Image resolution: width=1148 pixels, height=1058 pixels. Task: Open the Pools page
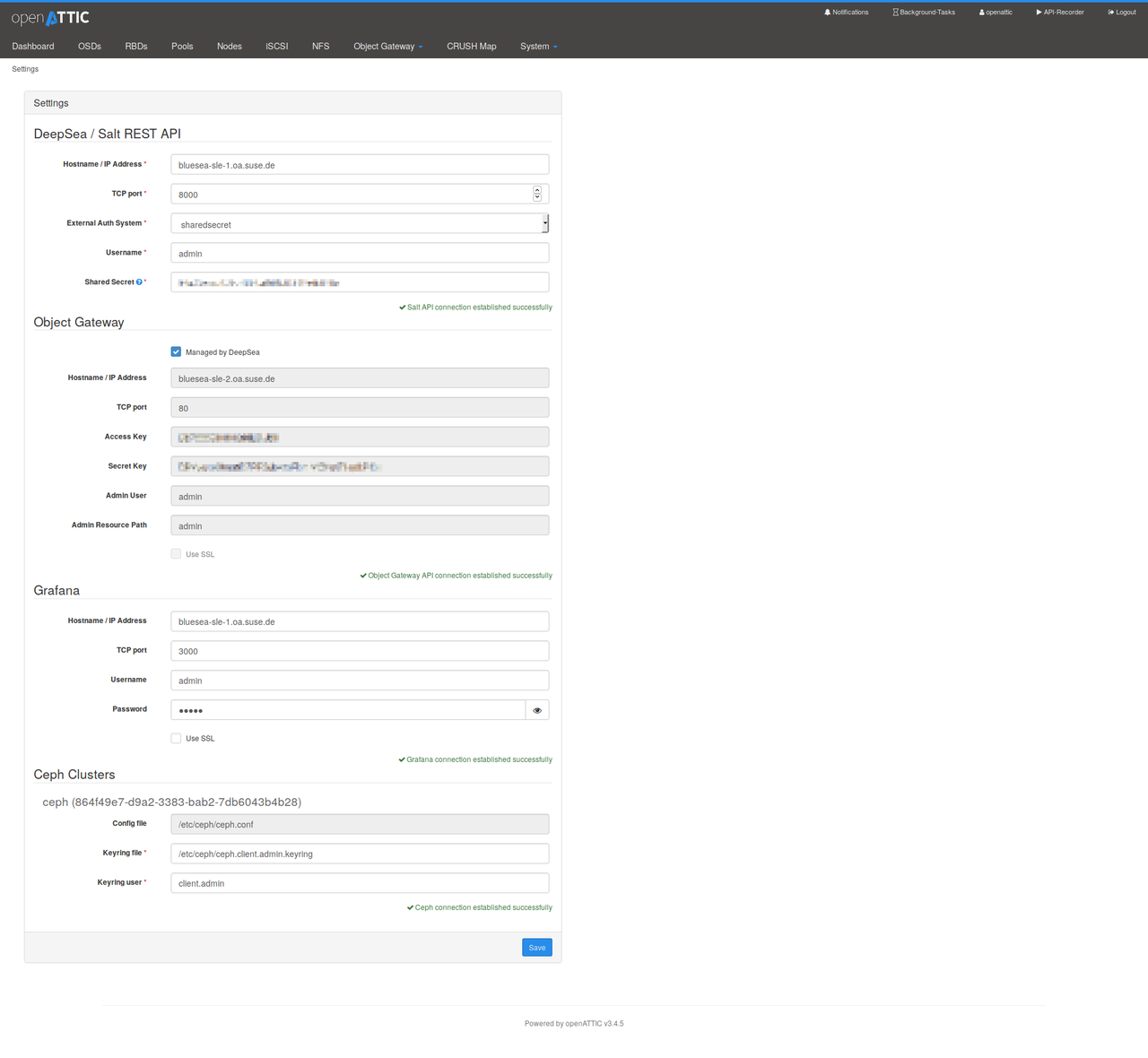pyautogui.click(x=182, y=47)
